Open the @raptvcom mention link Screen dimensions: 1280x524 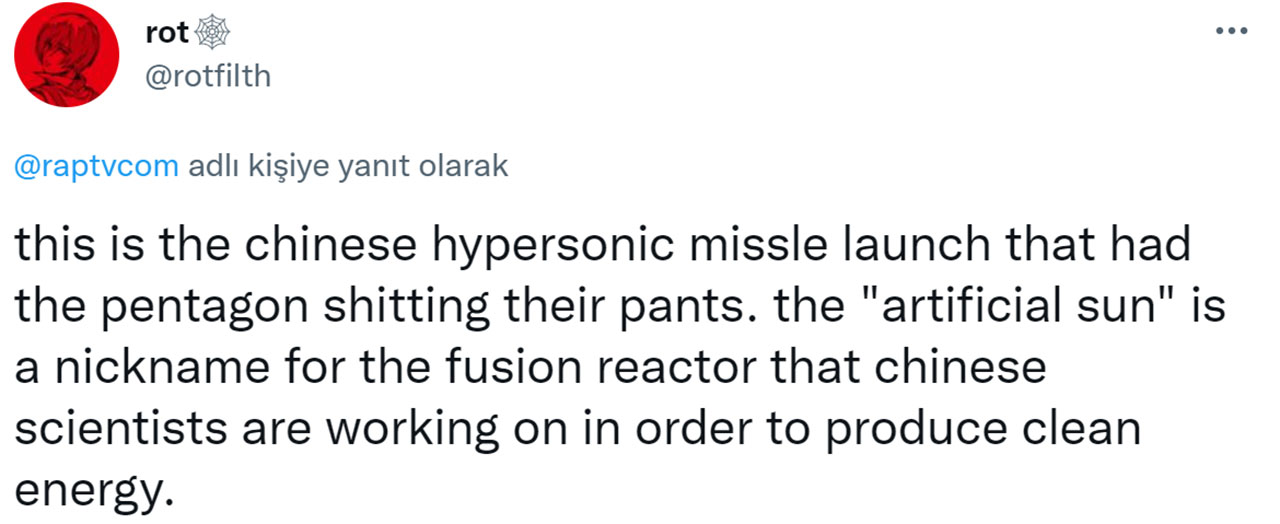(97, 167)
